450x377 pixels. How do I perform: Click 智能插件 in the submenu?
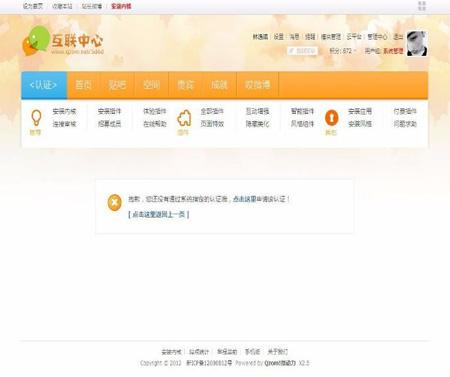[302, 111]
